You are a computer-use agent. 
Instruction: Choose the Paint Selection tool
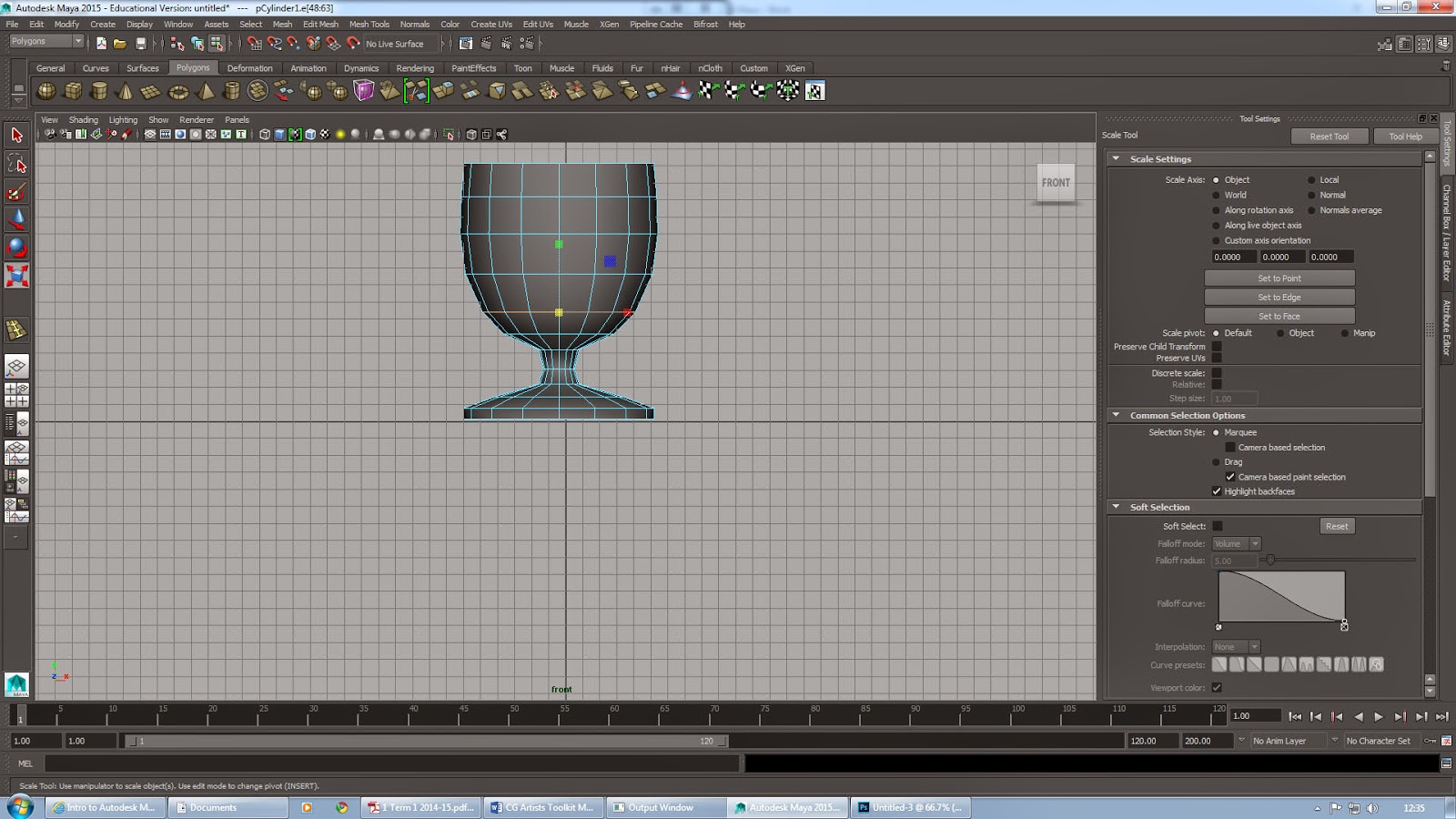pyautogui.click(x=16, y=192)
